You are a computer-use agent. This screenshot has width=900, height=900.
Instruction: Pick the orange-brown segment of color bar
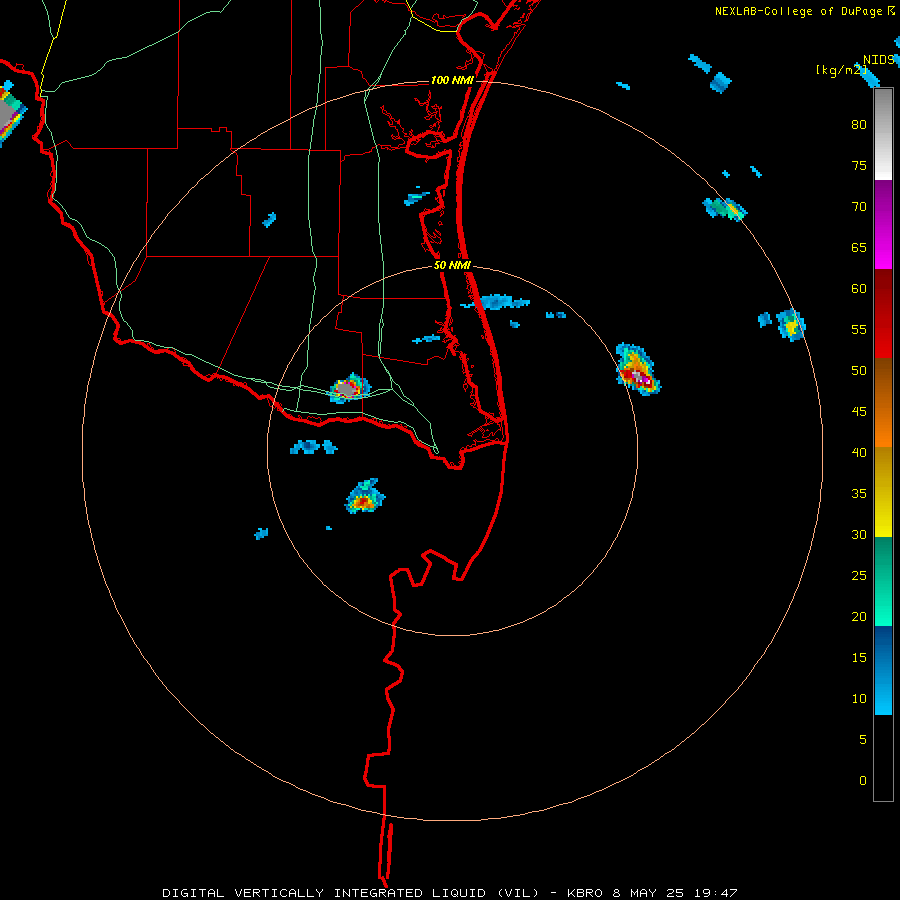pyautogui.click(x=883, y=402)
